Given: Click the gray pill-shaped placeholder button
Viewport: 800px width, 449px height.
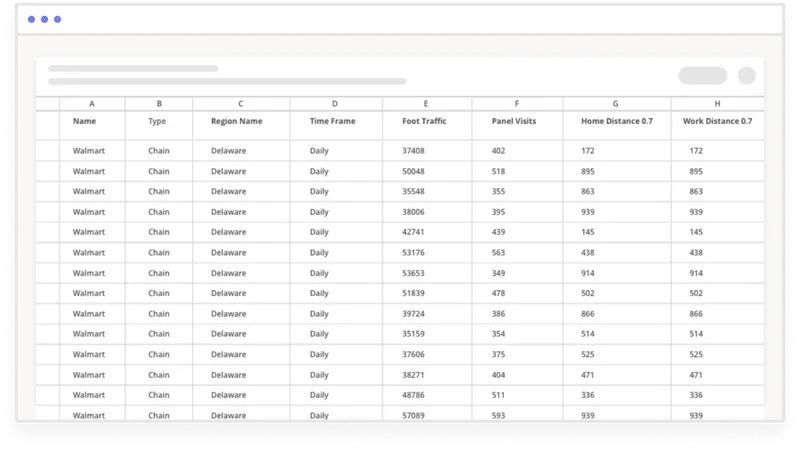Looking at the screenshot, I should [703, 76].
